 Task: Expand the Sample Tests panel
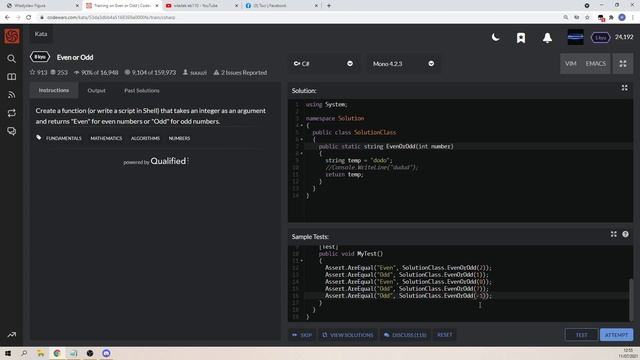[x=613, y=234]
